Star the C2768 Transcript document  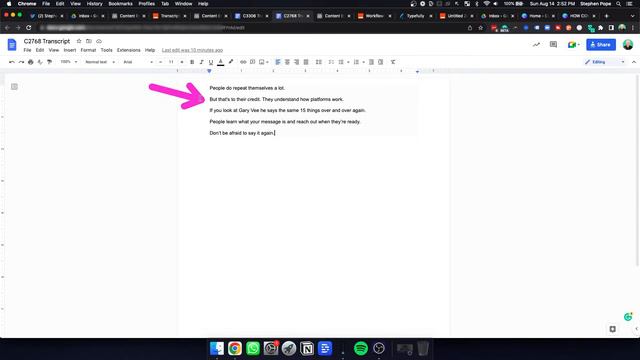point(79,41)
